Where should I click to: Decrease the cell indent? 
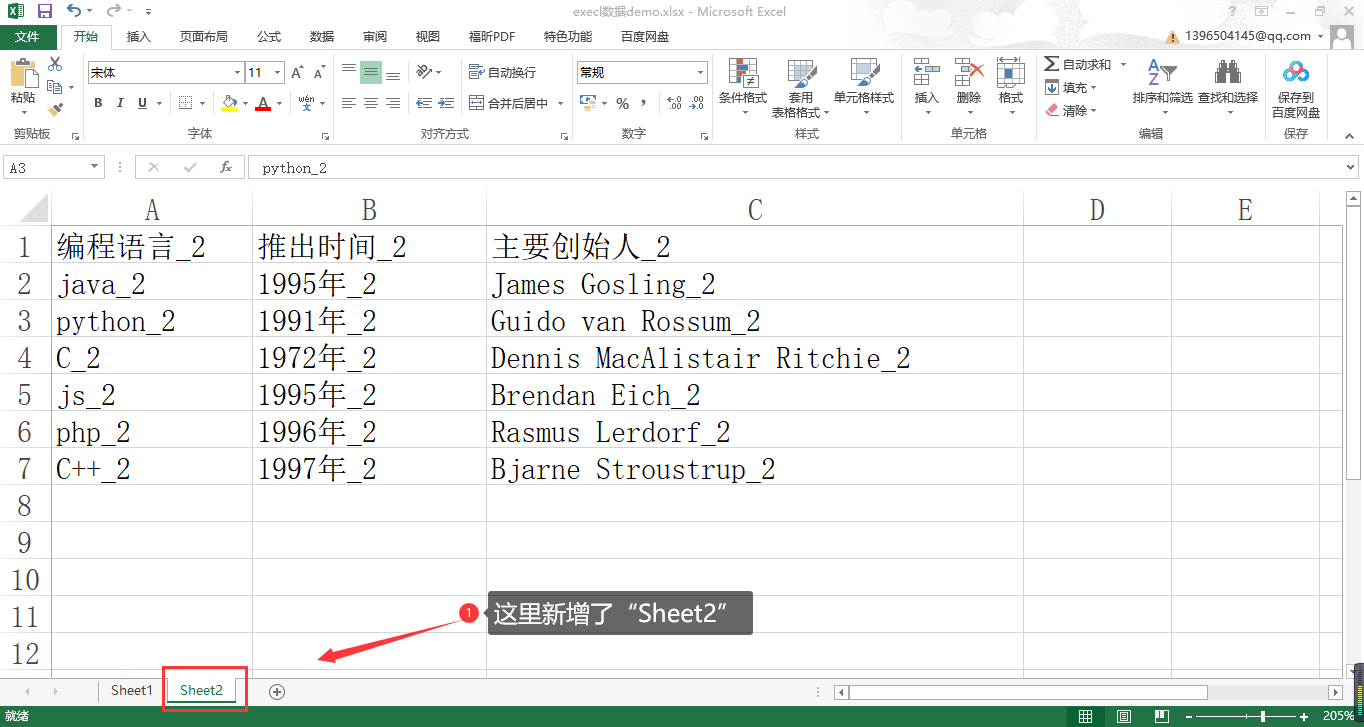pos(423,103)
